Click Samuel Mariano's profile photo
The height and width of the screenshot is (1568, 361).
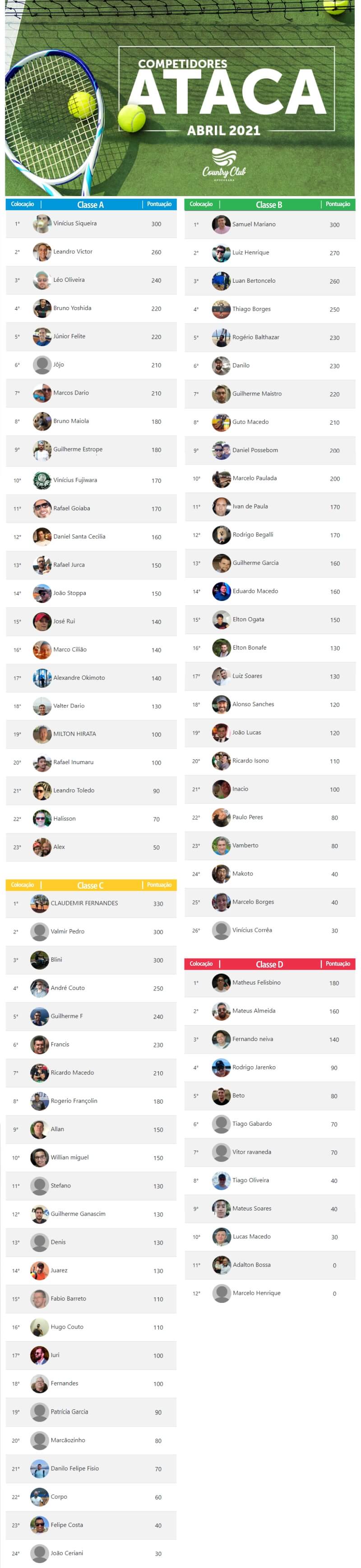pyautogui.click(x=221, y=225)
